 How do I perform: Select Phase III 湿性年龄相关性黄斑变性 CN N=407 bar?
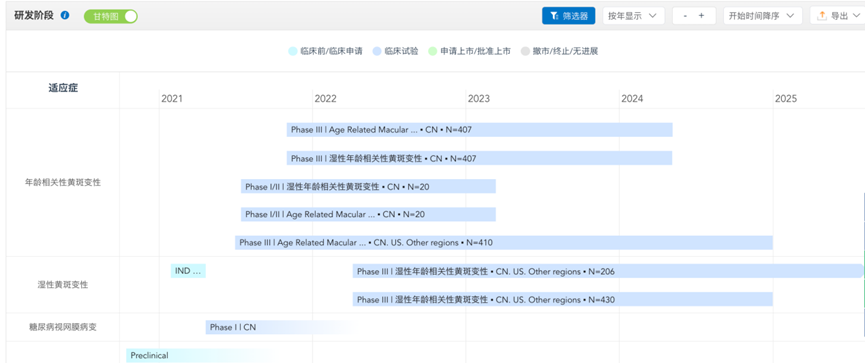point(479,158)
